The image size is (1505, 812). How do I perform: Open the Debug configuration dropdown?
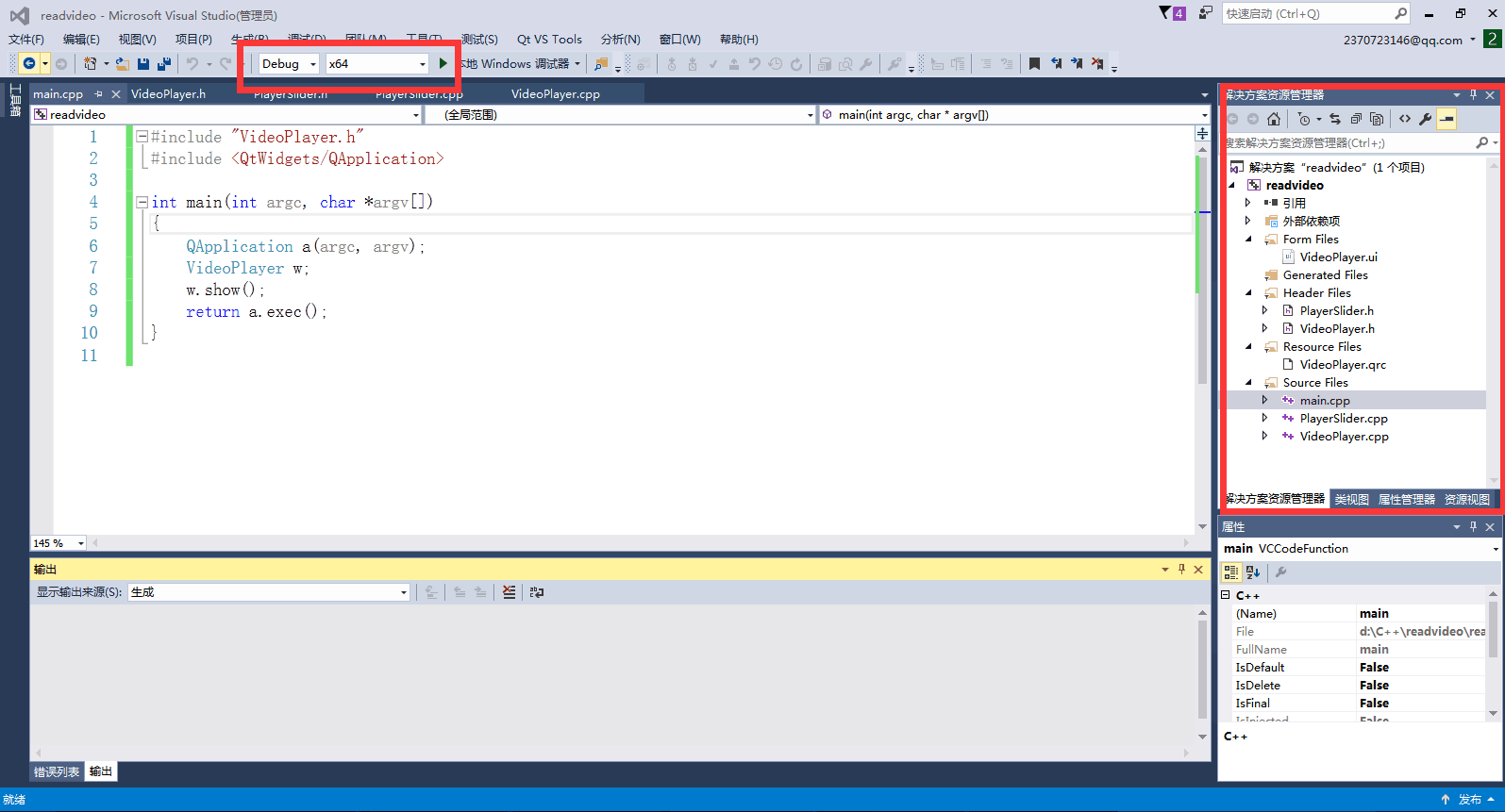click(289, 64)
